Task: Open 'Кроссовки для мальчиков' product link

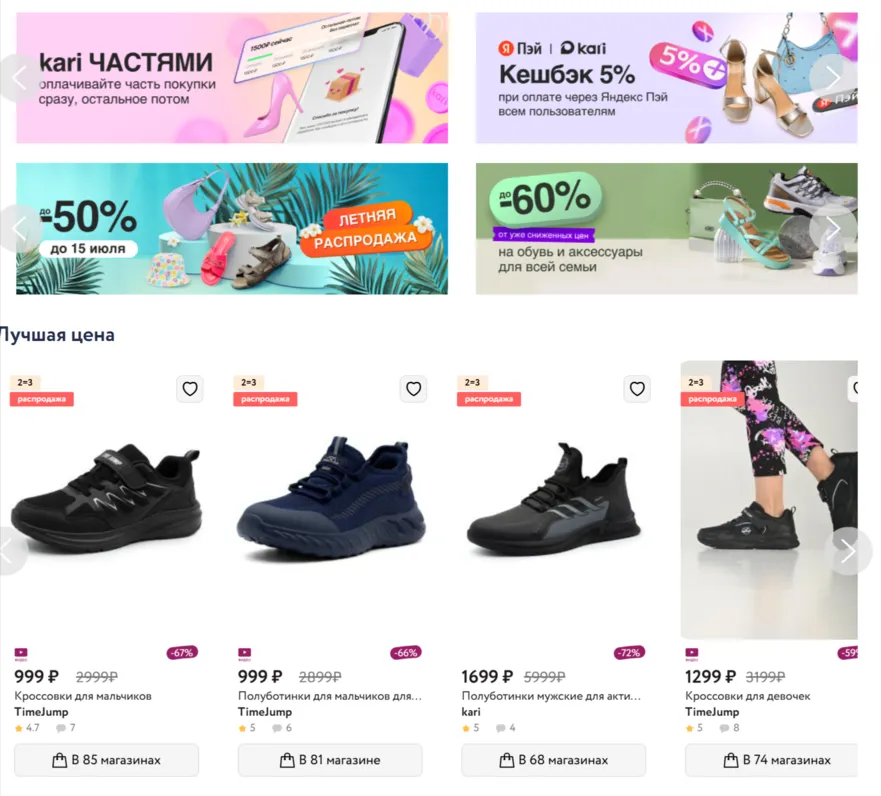Action: coord(83,696)
